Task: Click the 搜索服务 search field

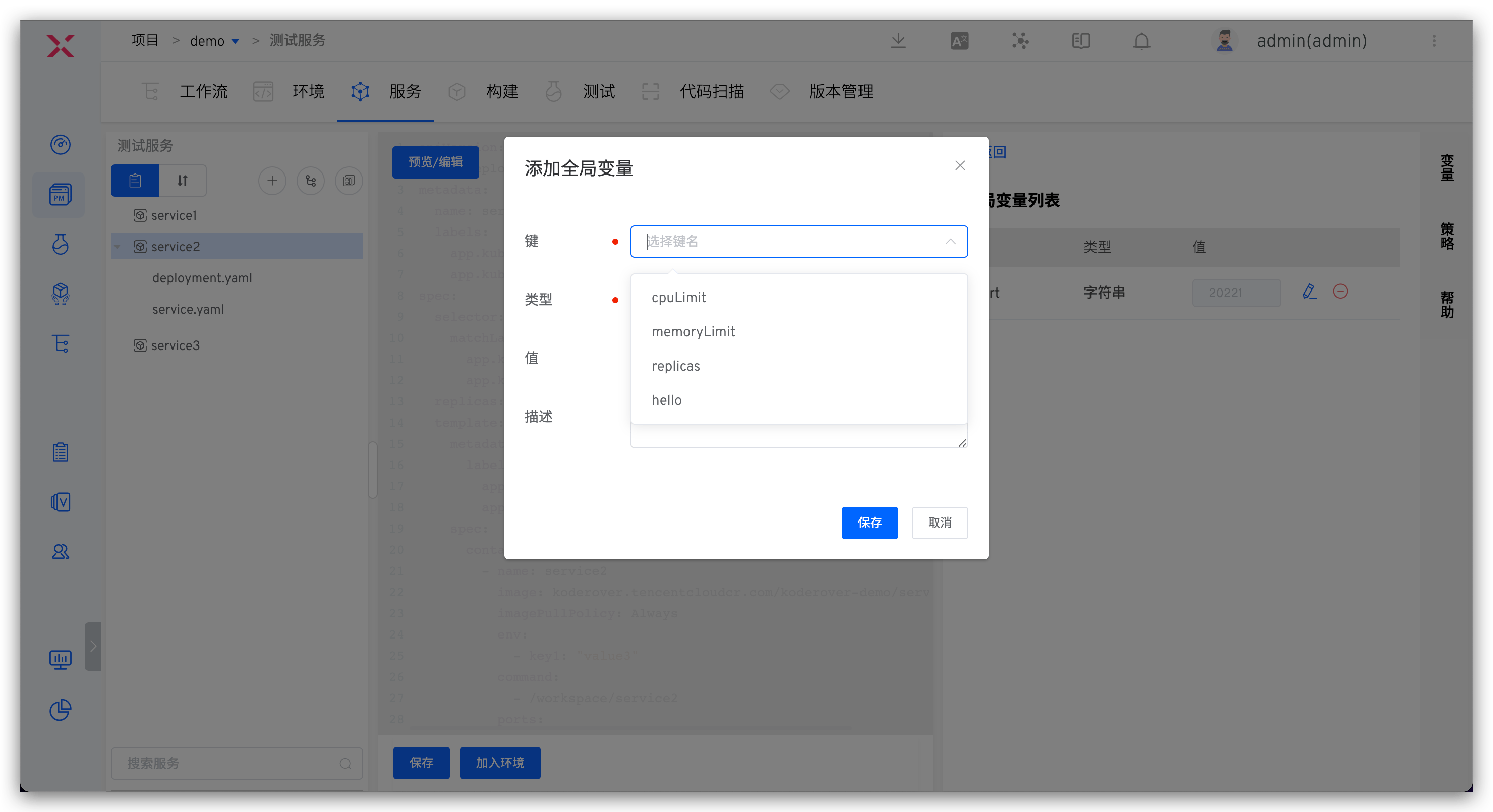Action: point(232,763)
